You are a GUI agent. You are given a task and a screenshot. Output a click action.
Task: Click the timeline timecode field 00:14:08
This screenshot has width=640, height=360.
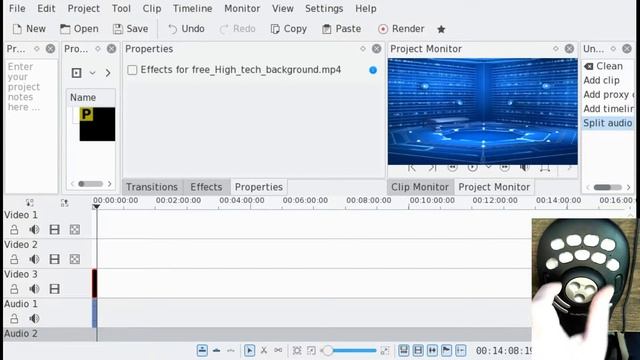(x=504, y=351)
